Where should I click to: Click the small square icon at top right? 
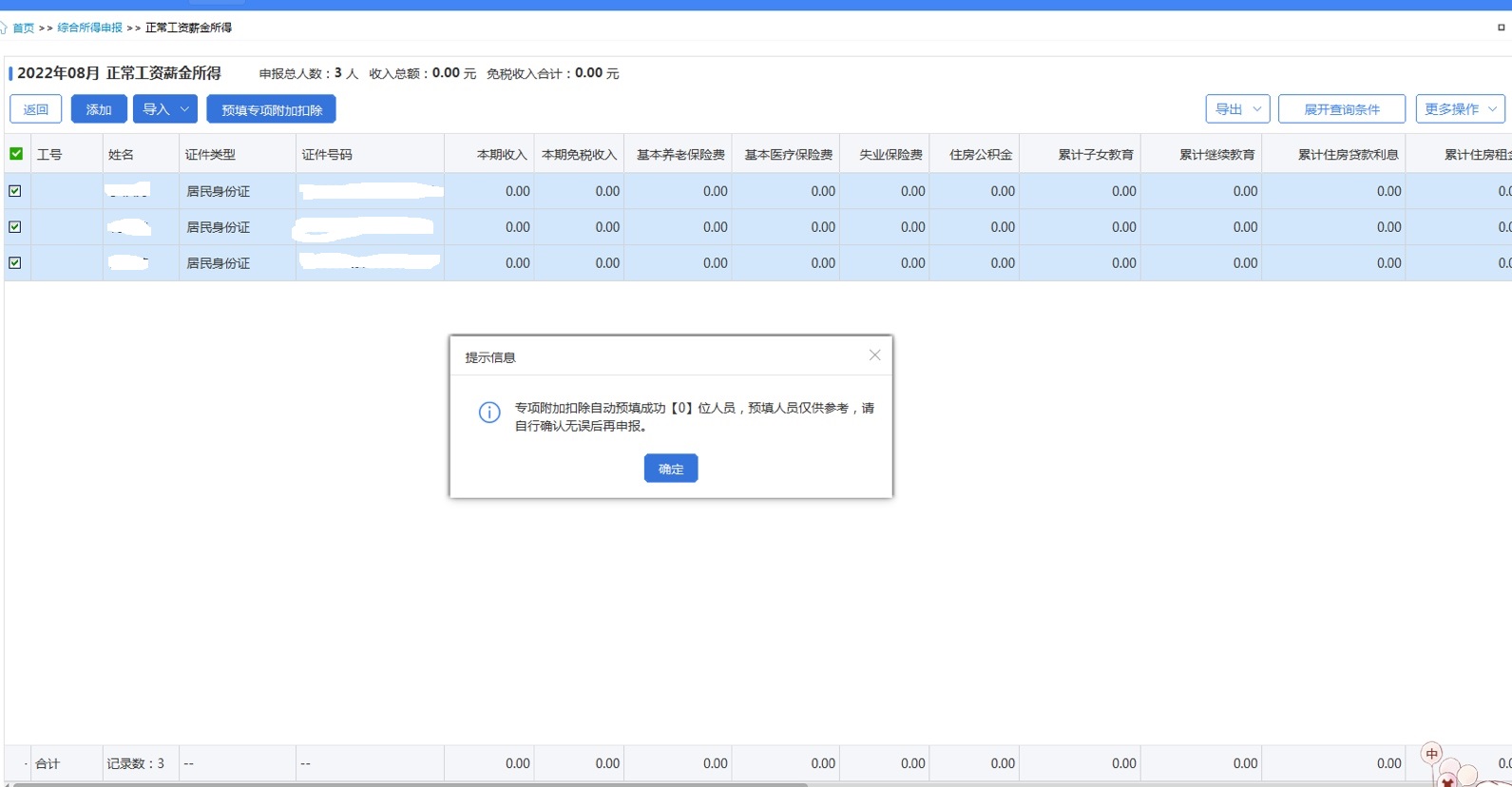pos(1502,28)
